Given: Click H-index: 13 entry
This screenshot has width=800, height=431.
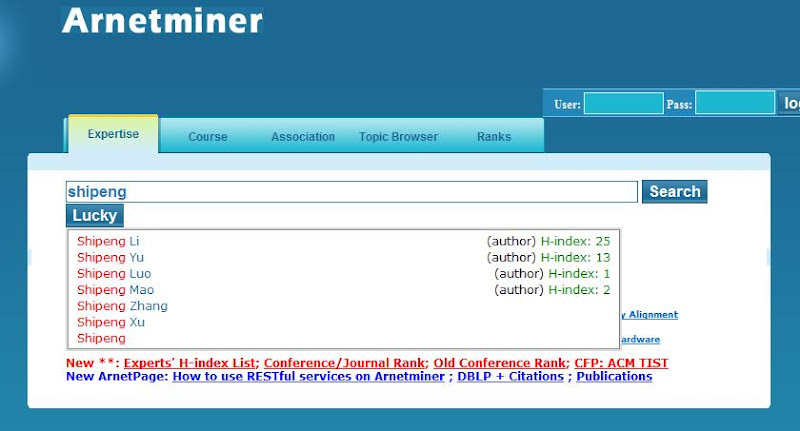Looking at the screenshot, I should pyautogui.click(x=576, y=258).
